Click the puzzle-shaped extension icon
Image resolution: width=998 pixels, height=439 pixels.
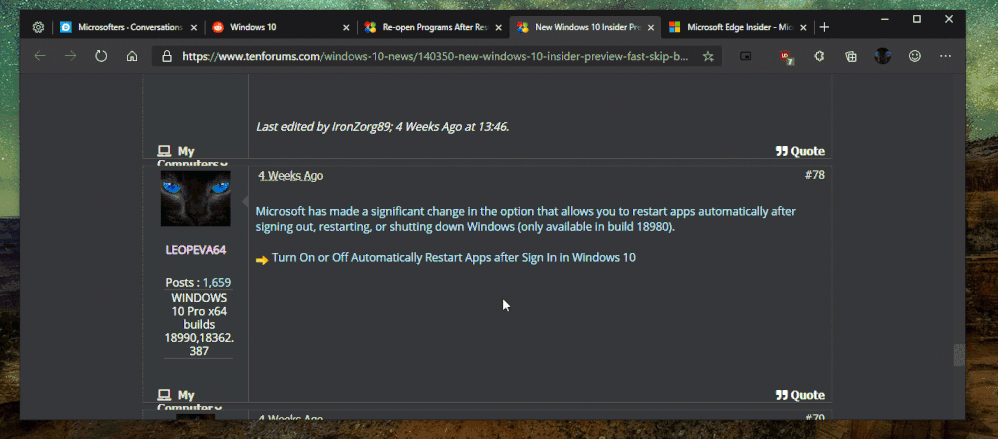819,56
